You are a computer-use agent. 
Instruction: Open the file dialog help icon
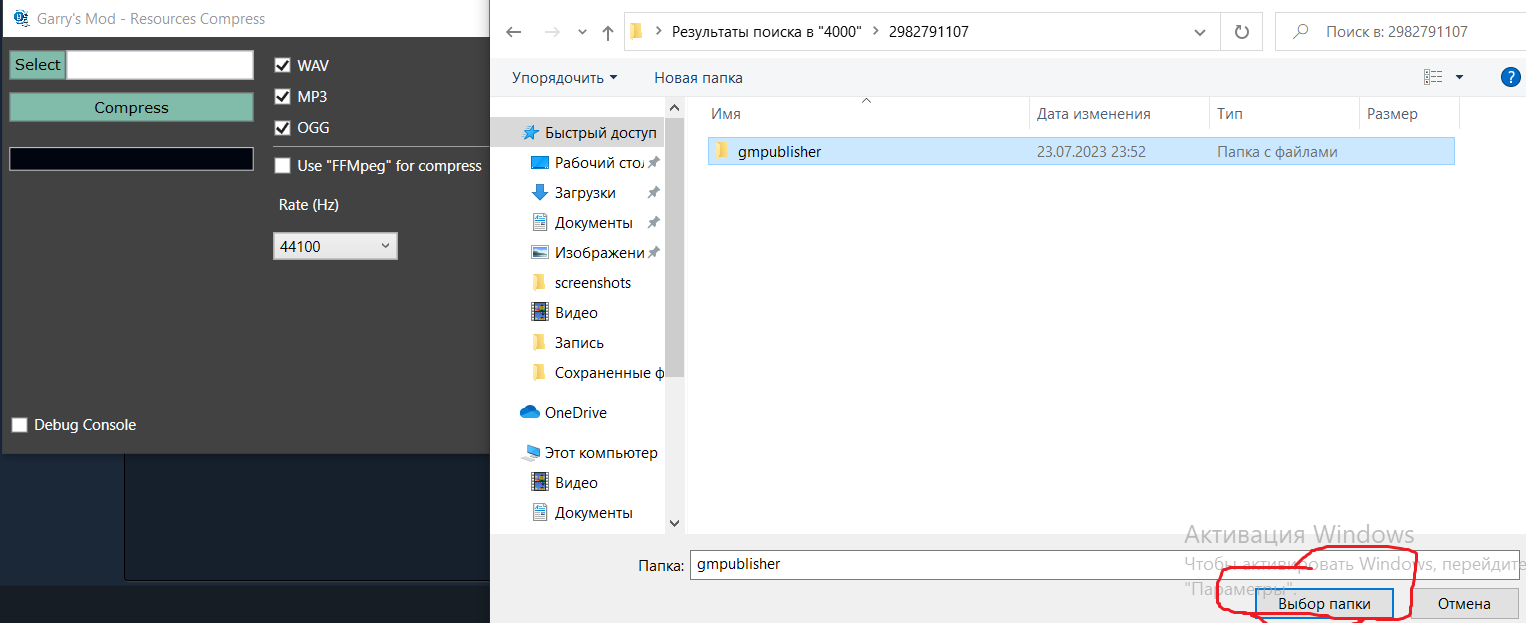(1511, 77)
